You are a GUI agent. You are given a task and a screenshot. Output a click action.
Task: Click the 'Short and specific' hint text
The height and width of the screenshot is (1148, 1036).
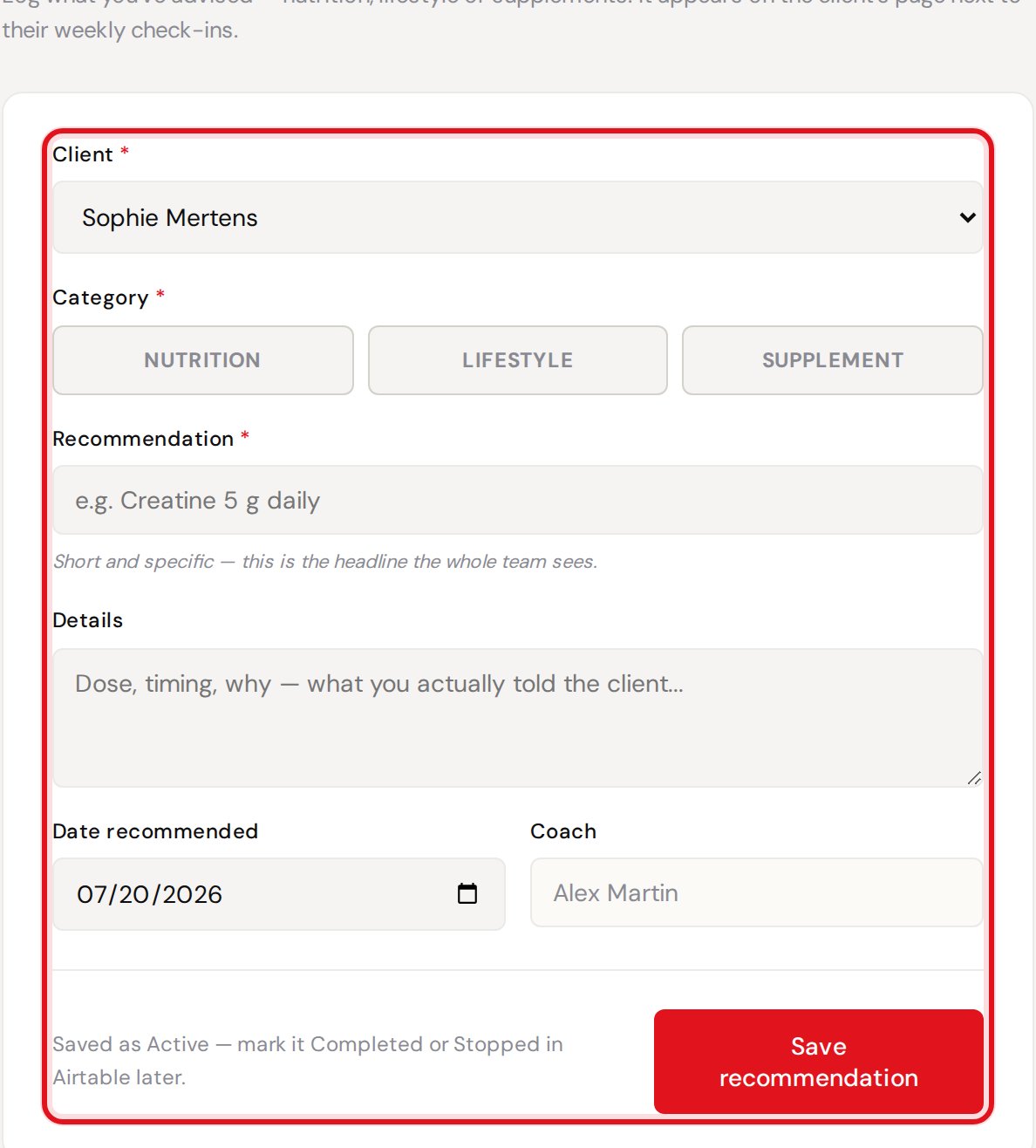[325, 562]
